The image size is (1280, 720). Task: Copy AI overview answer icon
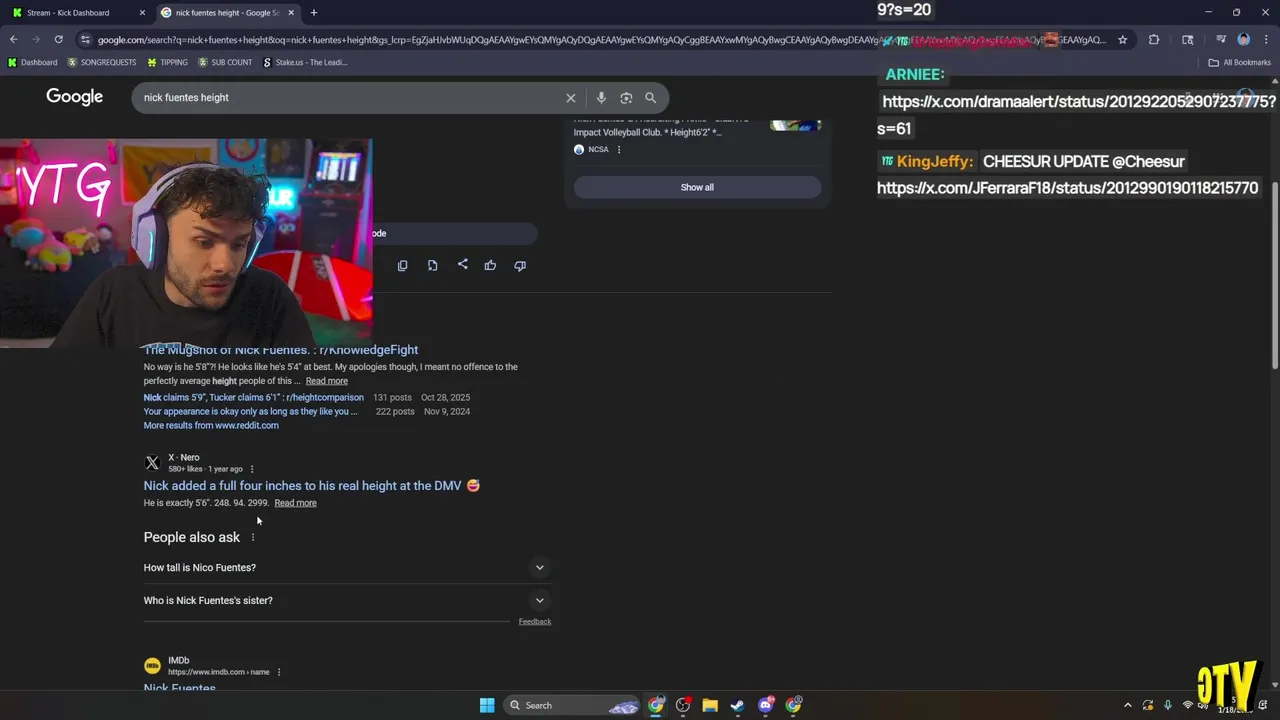[x=402, y=265]
